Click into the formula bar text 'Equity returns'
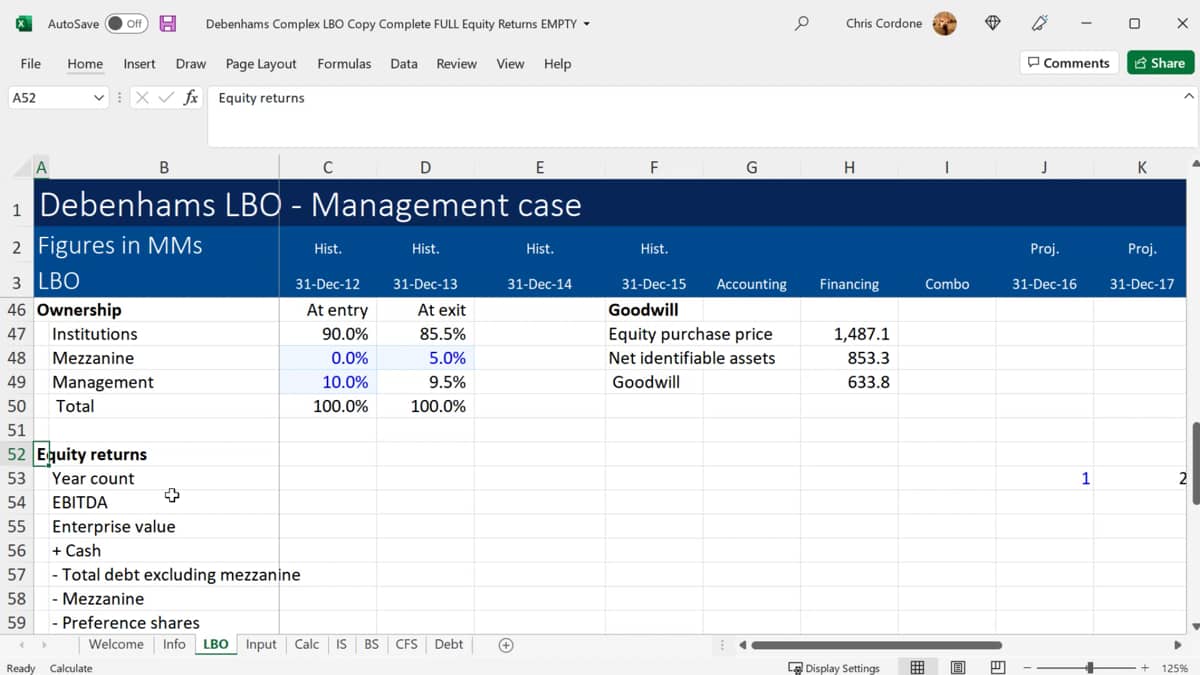The height and width of the screenshot is (675, 1200). click(261, 98)
